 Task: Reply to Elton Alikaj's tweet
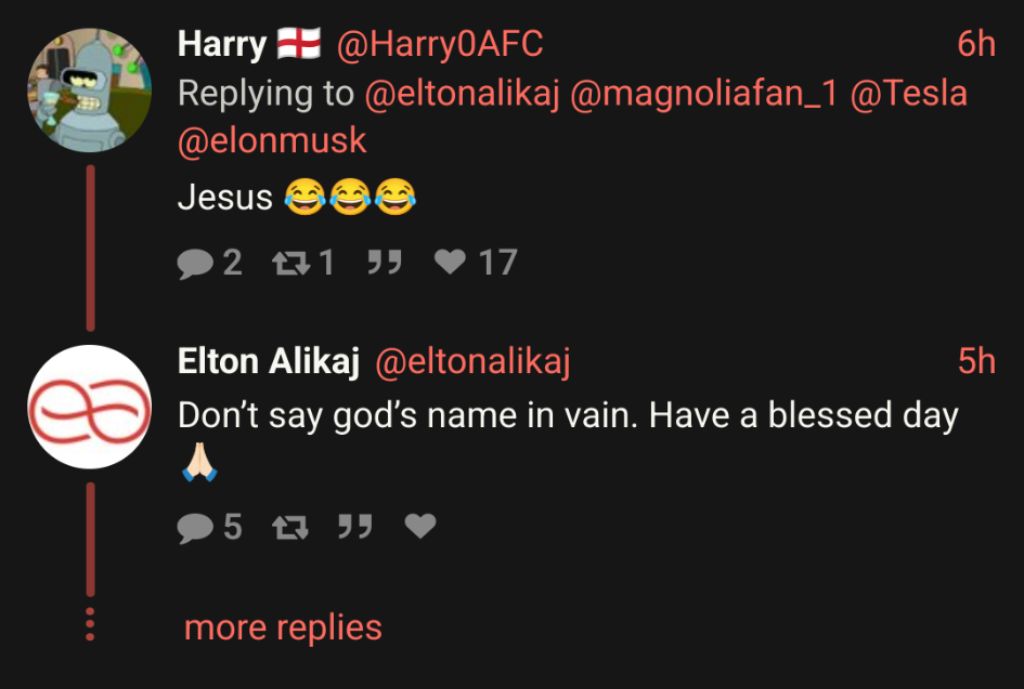195,527
